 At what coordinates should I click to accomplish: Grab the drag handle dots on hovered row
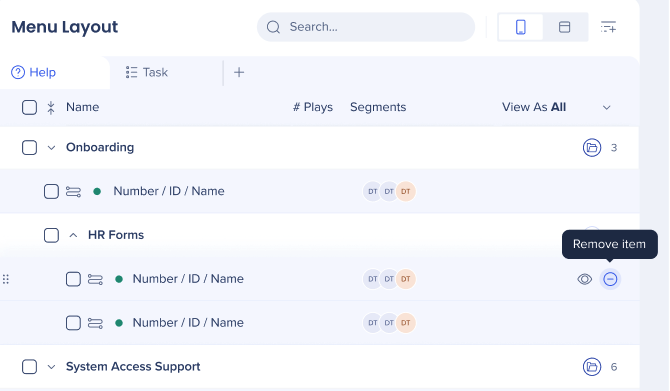pyautogui.click(x=6, y=279)
